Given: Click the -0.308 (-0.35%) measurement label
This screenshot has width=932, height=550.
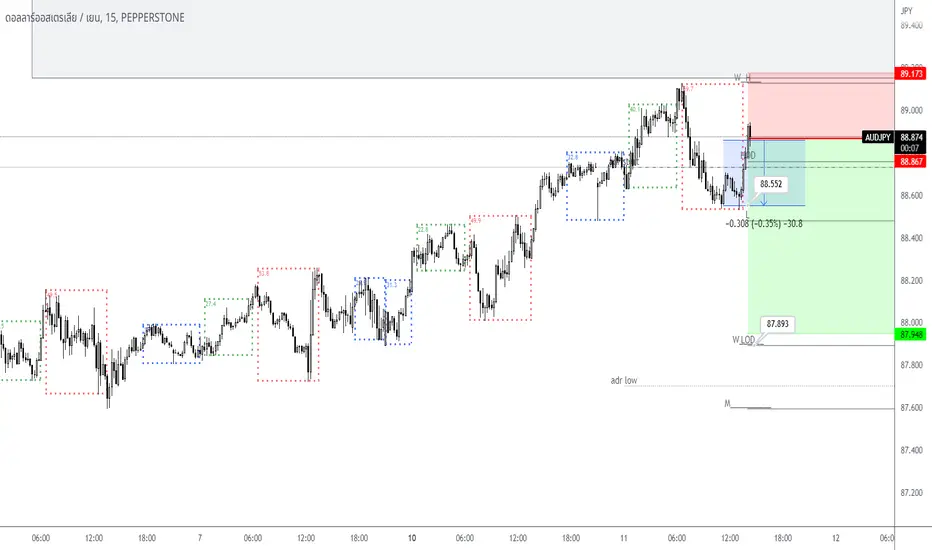Looking at the screenshot, I should pos(764,224).
